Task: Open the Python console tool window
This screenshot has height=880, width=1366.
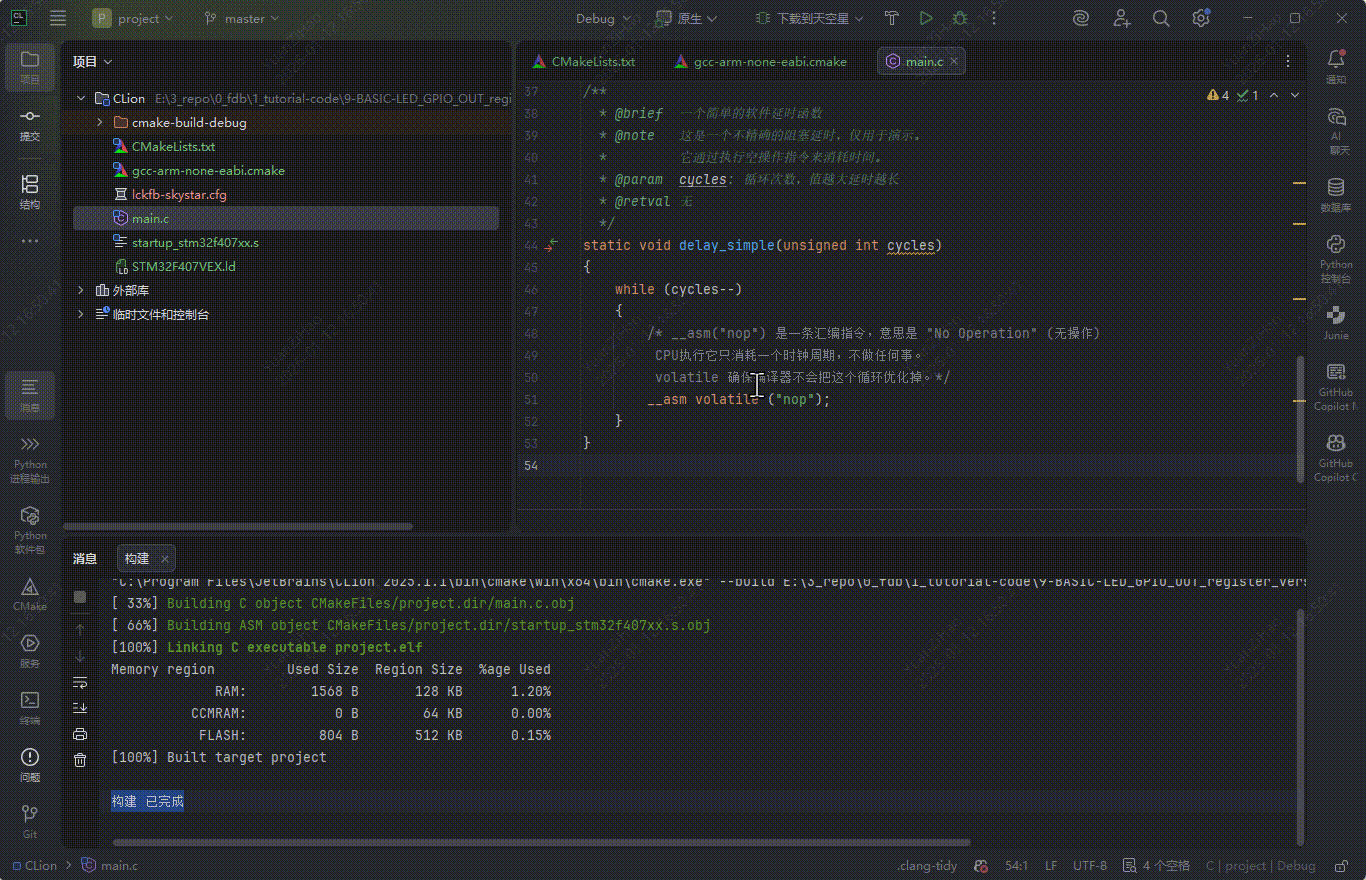Action: pyautogui.click(x=1335, y=258)
